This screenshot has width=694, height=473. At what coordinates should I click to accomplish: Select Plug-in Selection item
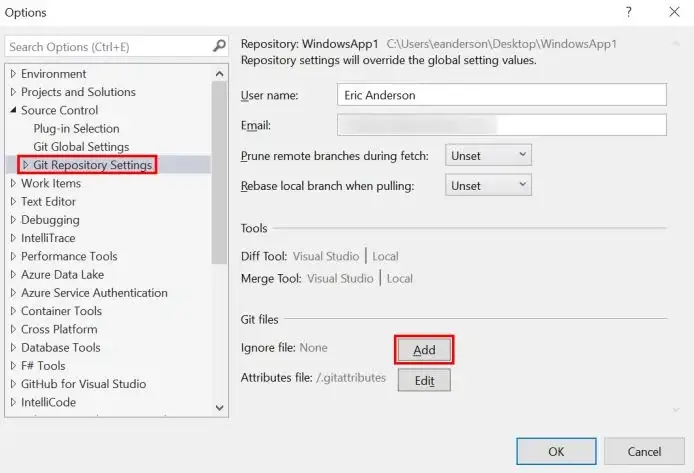(x=76, y=129)
